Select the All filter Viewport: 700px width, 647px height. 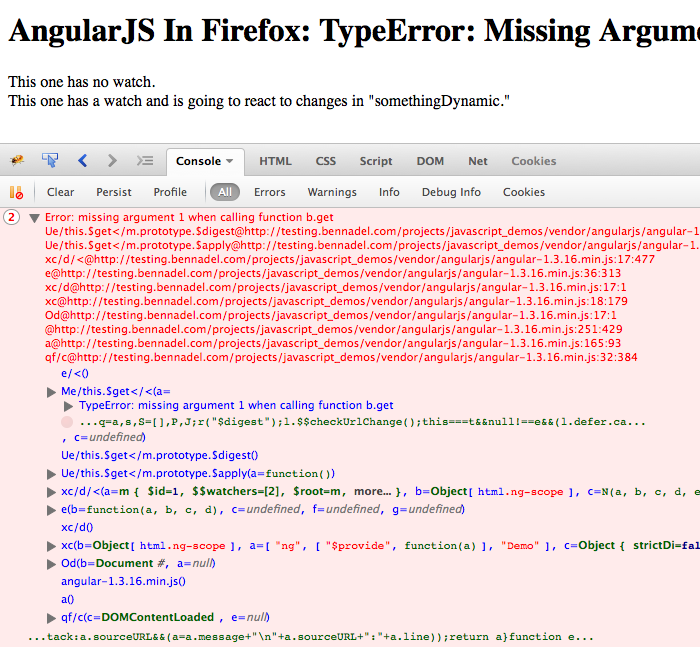pyautogui.click(x=225, y=192)
